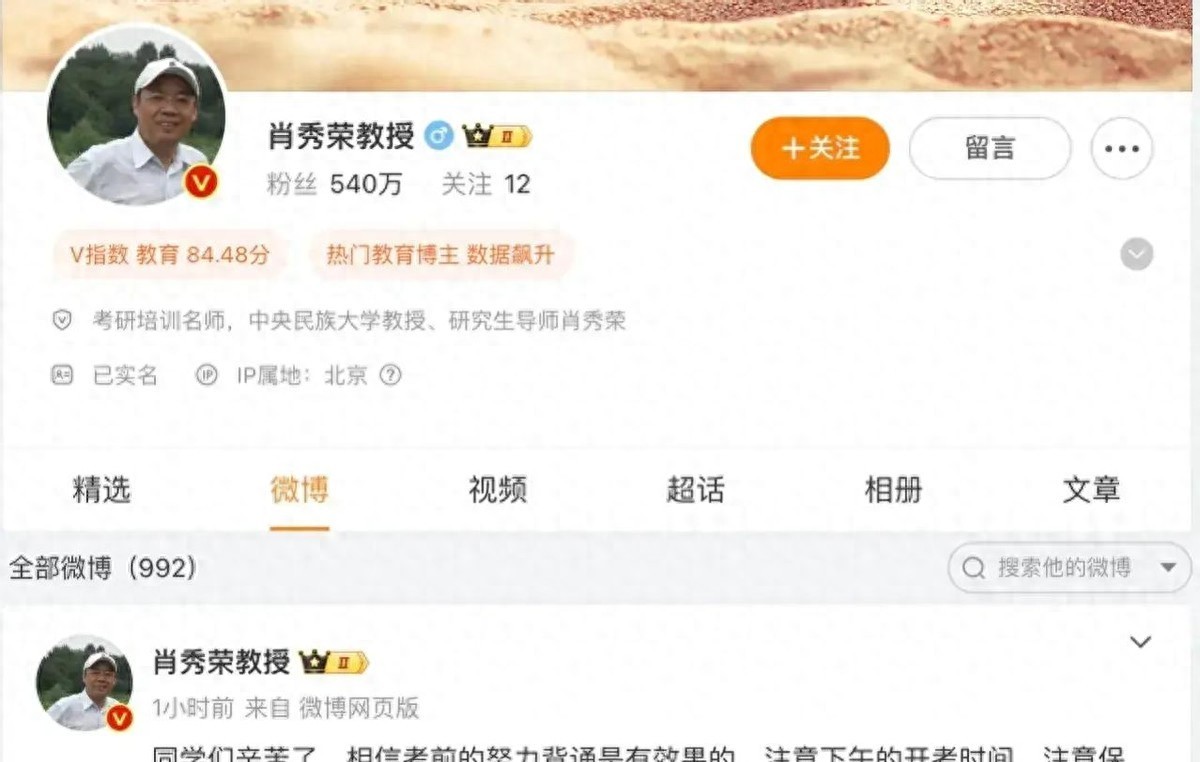Expand the post options chevron
1200x762 pixels.
tap(1140, 641)
